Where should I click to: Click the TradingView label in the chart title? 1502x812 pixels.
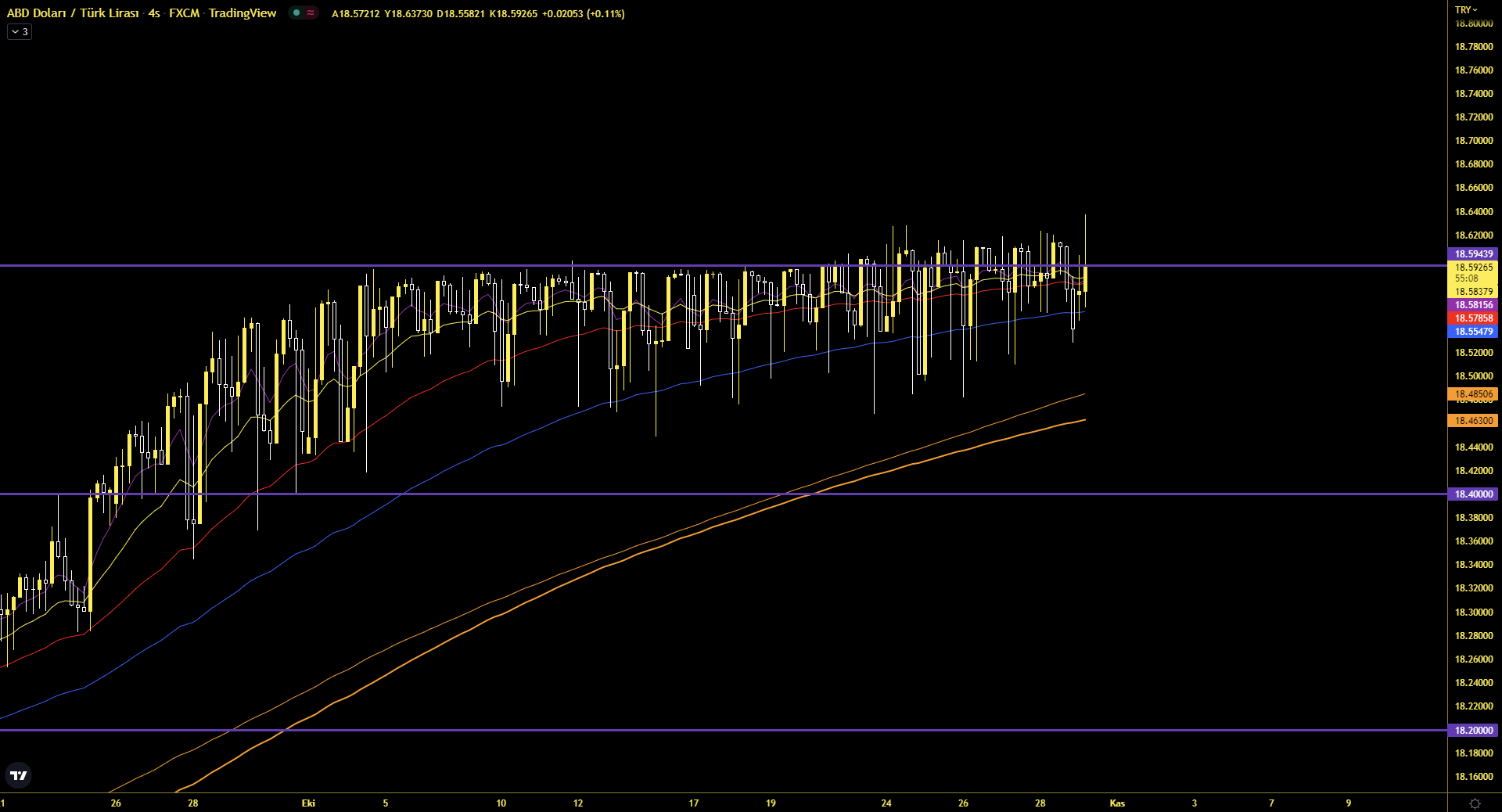click(x=243, y=13)
